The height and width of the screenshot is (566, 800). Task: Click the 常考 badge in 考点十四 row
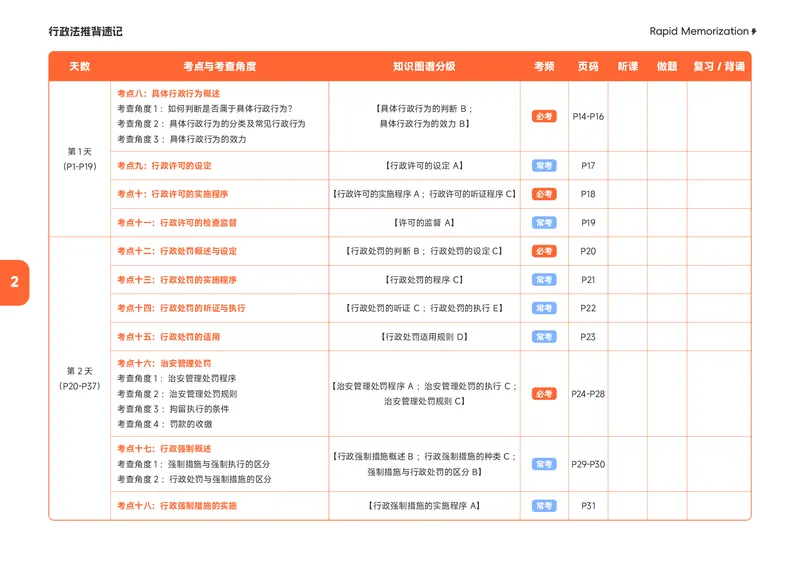pyautogui.click(x=544, y=308)
